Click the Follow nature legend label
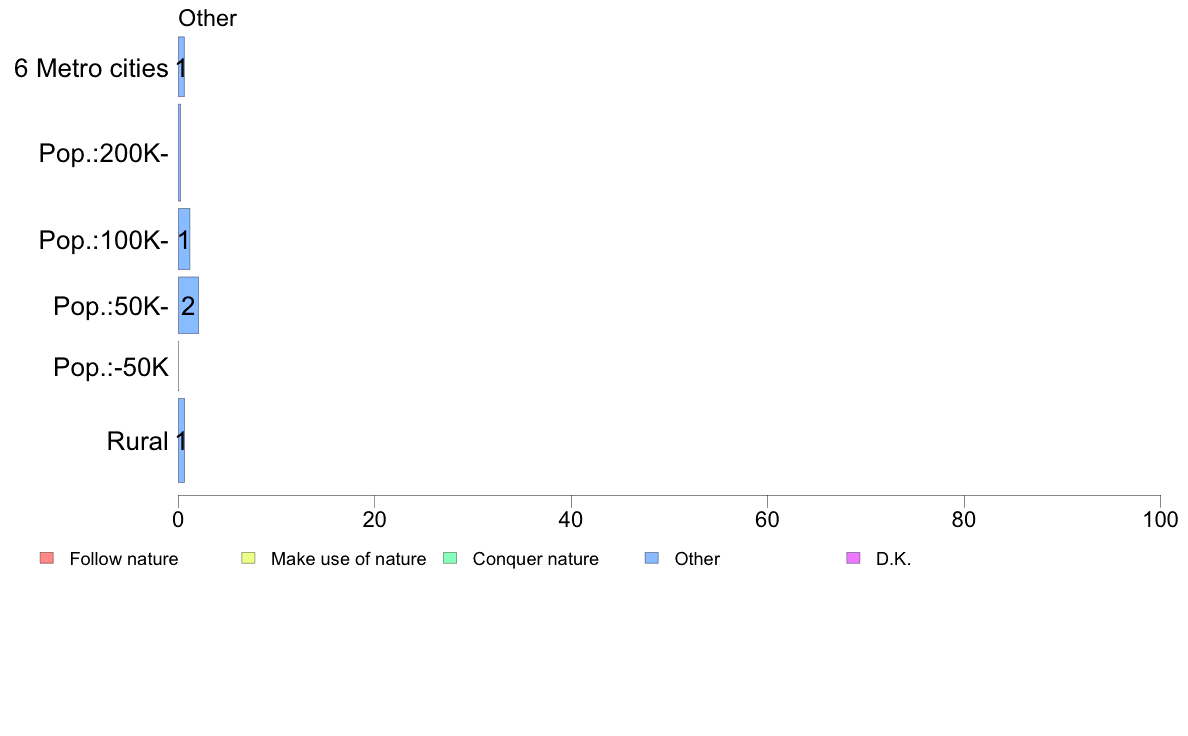The height and width of the screenshot is (736, 1188). pyautogui.click(x=123, y=559)
